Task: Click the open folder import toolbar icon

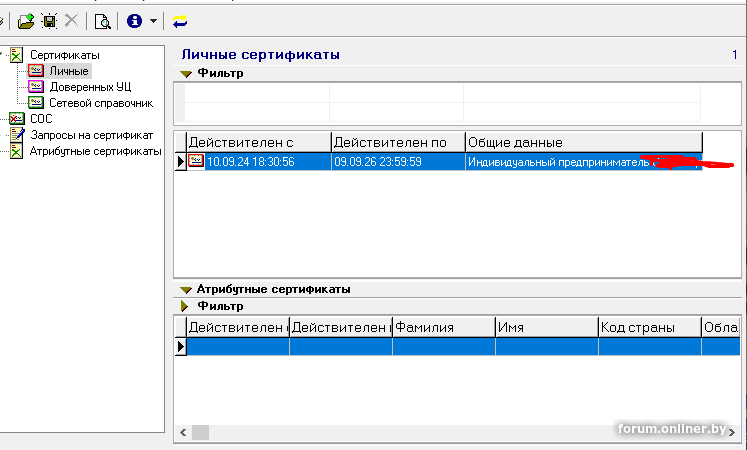Action: tap(26, 21)
